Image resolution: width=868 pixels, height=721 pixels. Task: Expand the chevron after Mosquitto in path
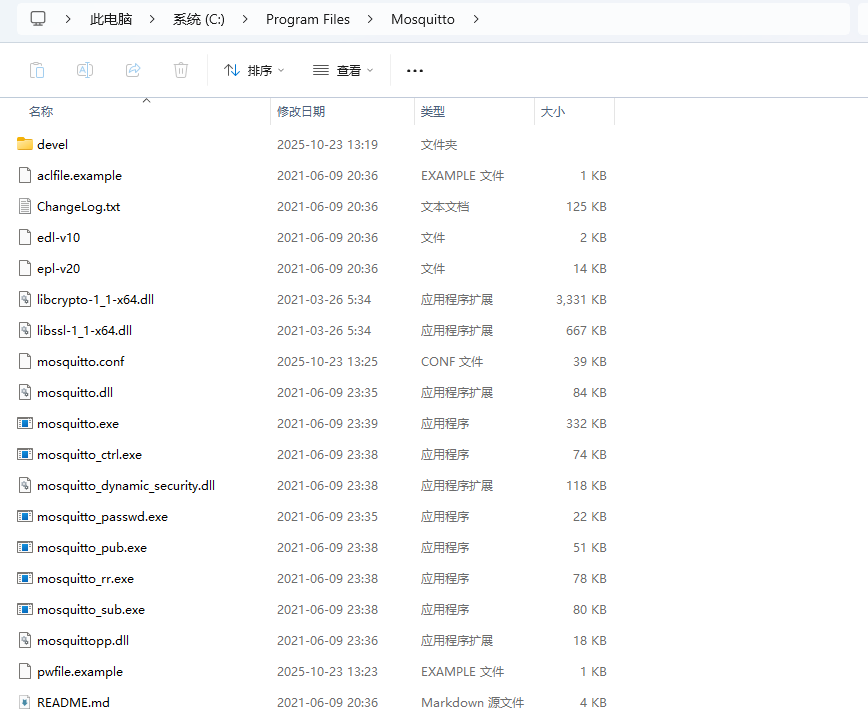point(475,19)
